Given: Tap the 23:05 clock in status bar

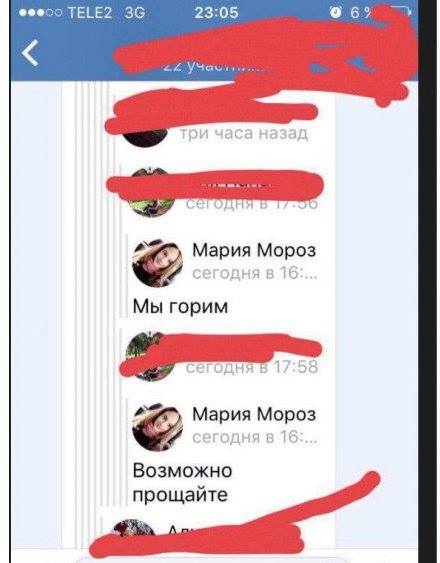Looking at the screenshot, I should point(216,13).
